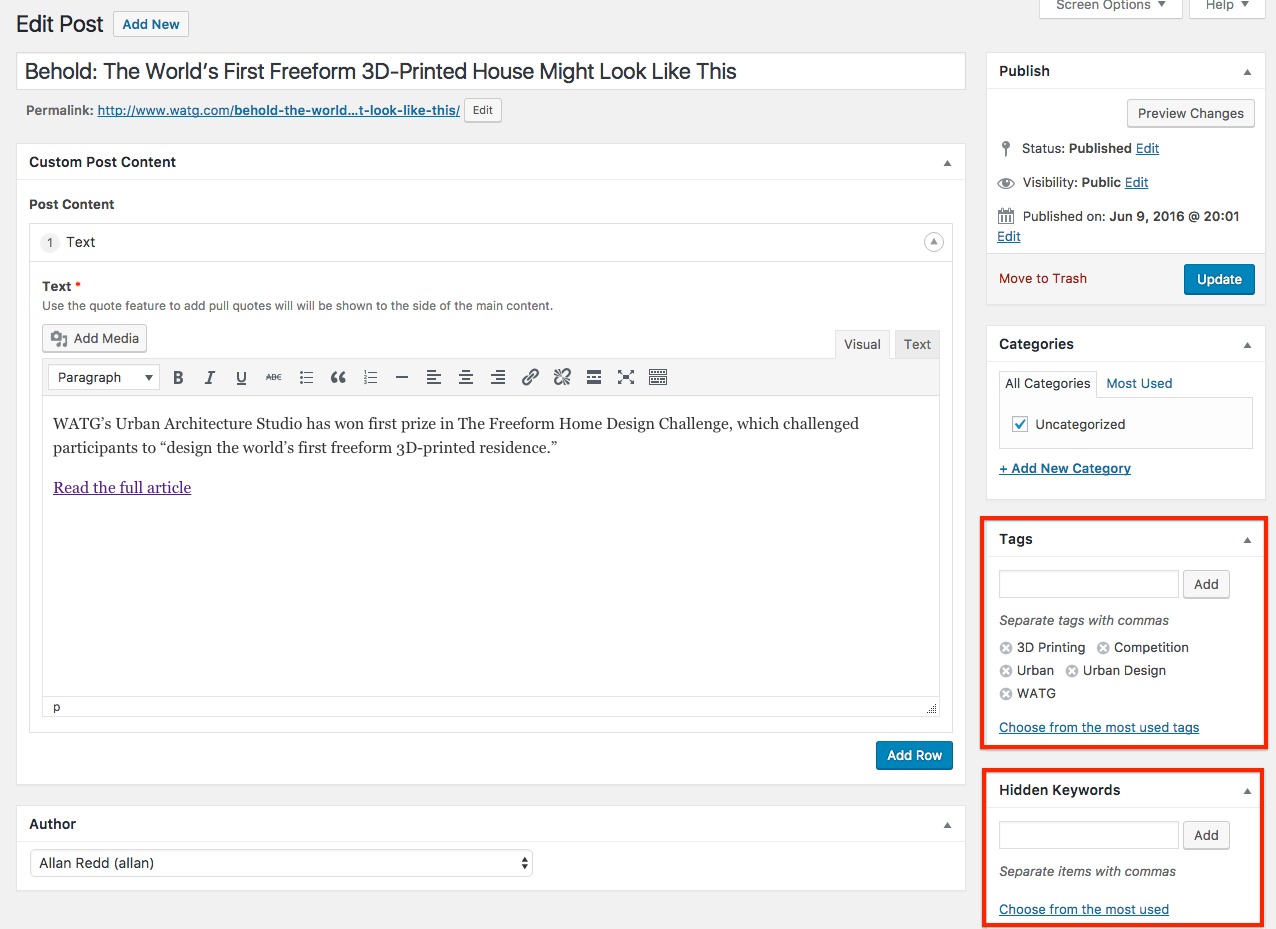Click the blue Update button

(1219, 279)
